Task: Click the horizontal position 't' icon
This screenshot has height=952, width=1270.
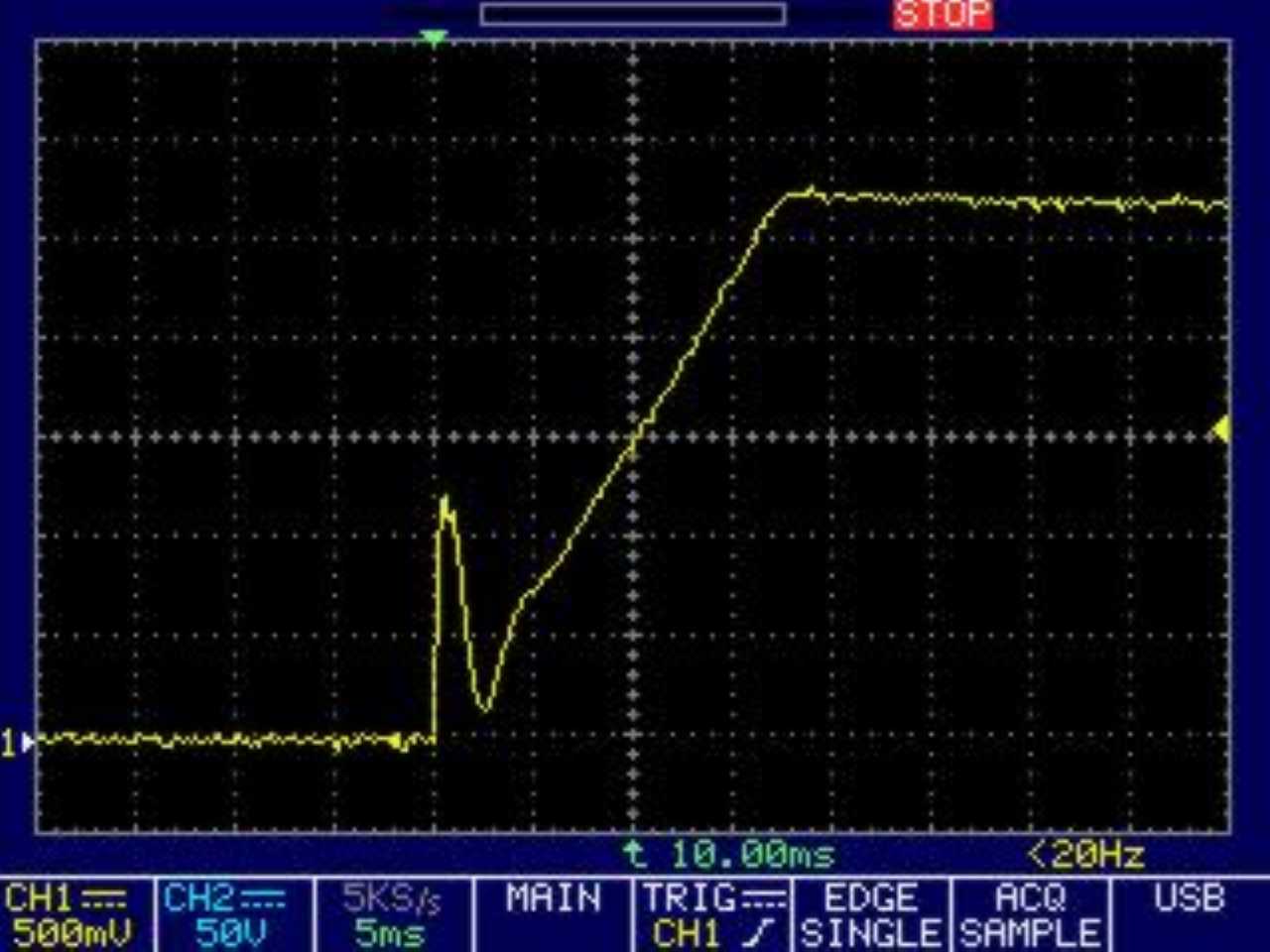Action: pos(632,853)
